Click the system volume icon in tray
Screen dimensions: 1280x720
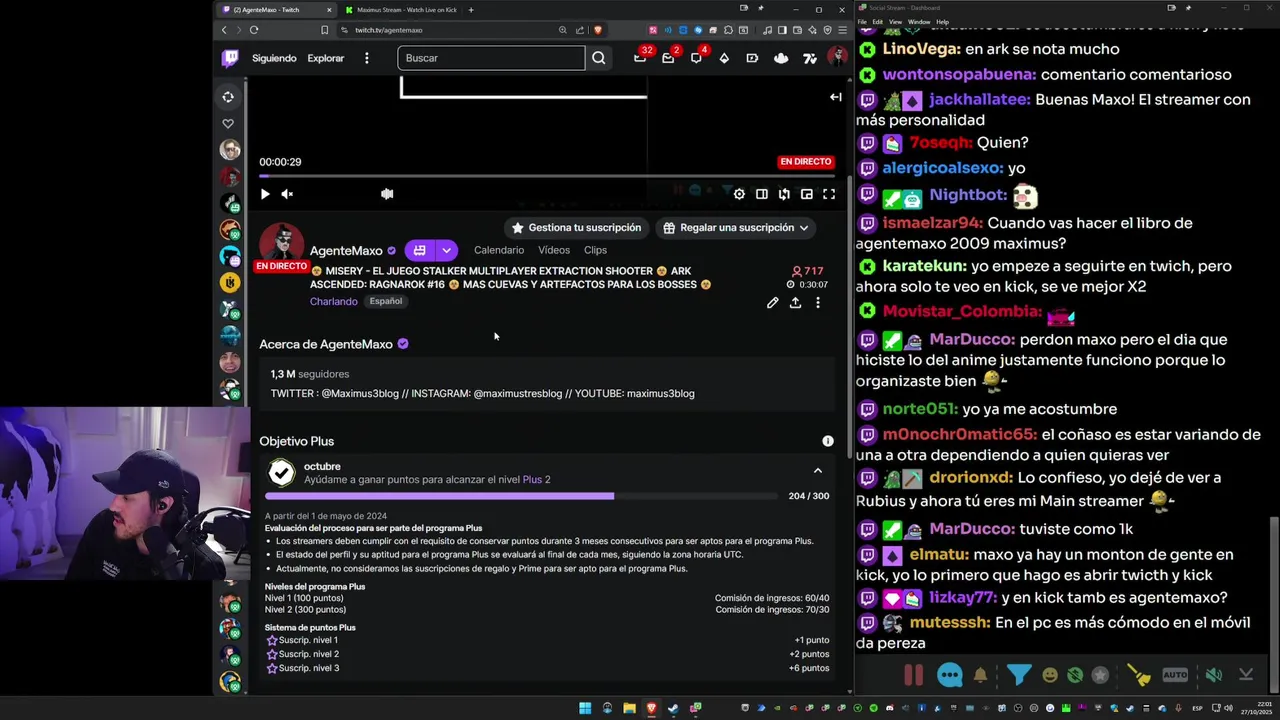[1230, 708]
